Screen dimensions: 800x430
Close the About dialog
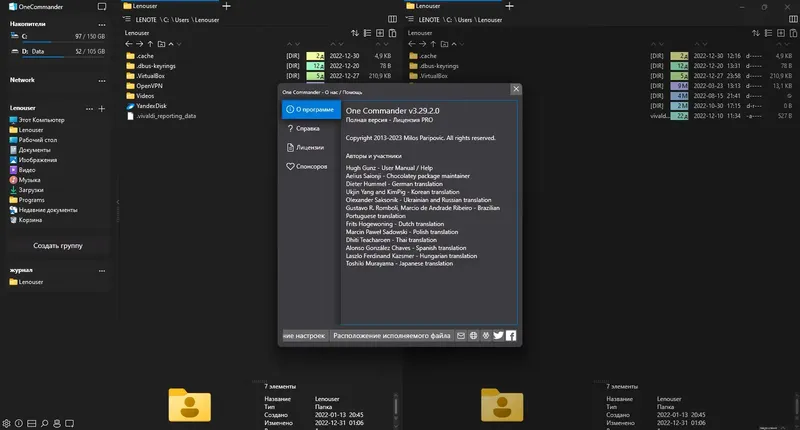point(516,89)
